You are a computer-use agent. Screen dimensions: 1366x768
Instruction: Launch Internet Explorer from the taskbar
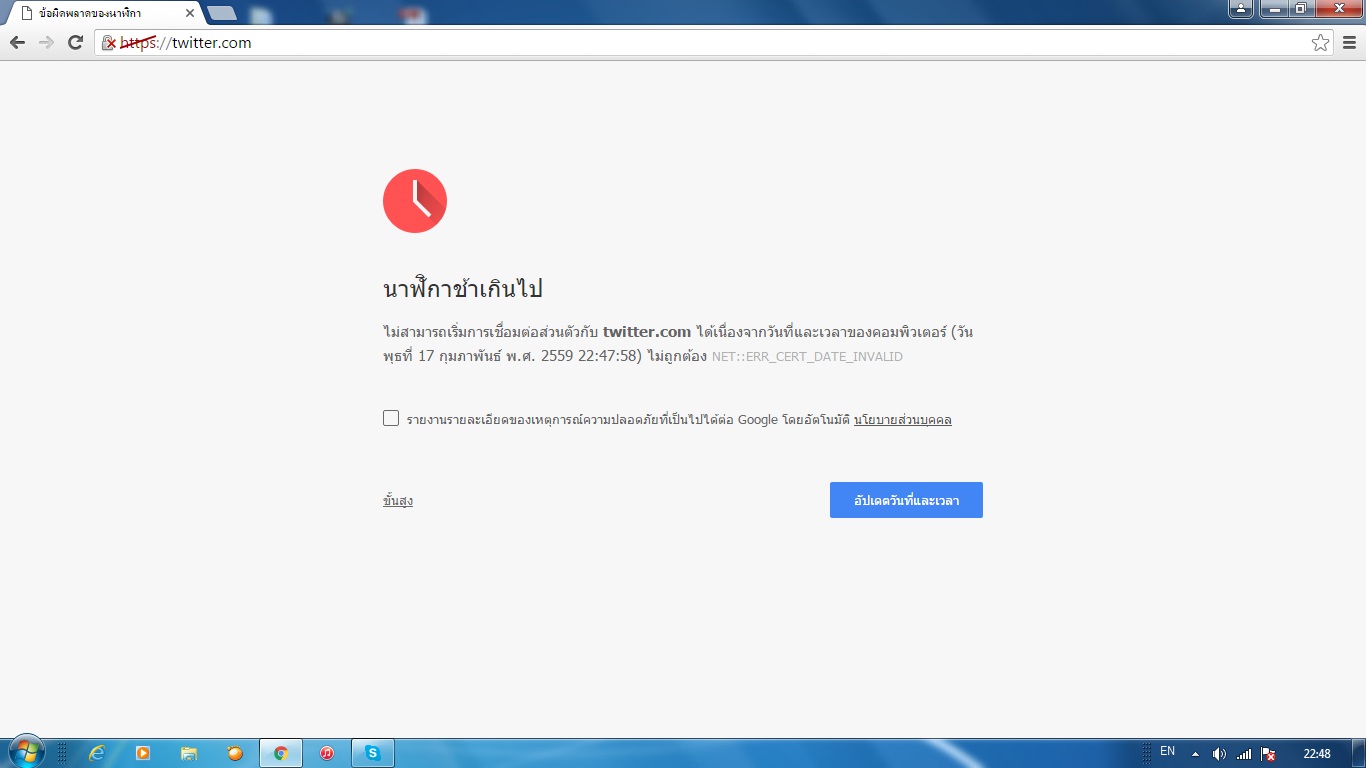pyautogui.click(x=97, y=753)
